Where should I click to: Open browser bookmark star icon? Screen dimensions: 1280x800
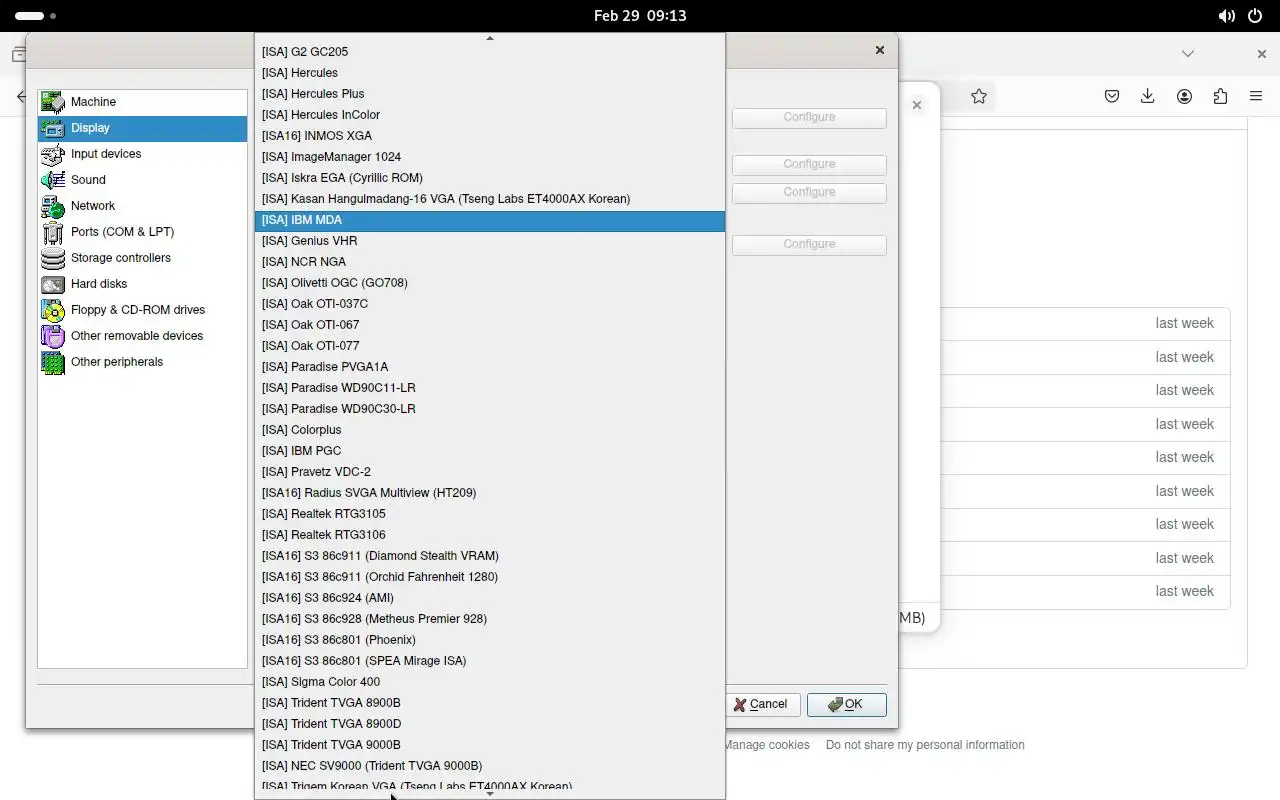(x=979, y=96)
